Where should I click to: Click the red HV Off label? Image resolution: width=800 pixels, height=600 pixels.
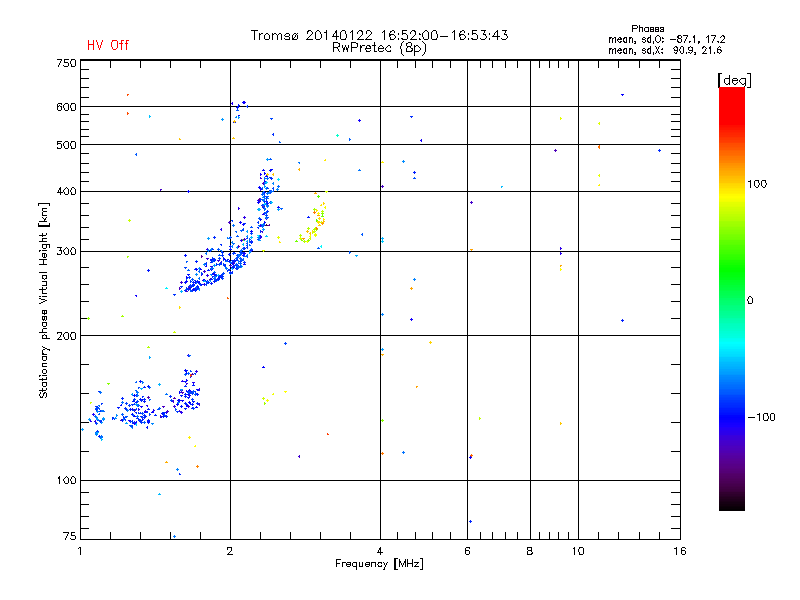tap(108, 45)
